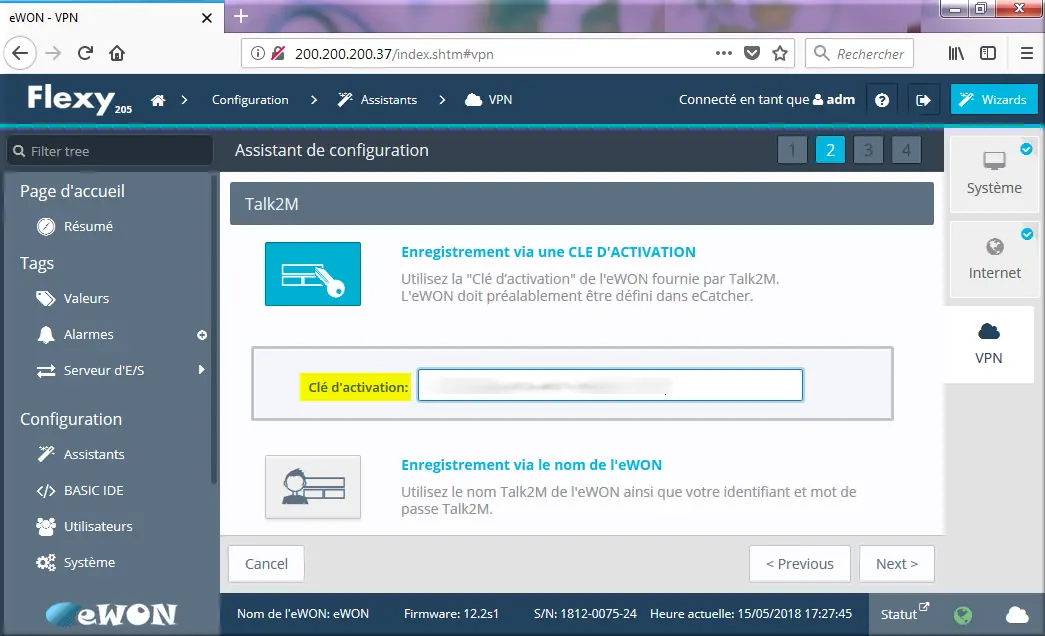Expand Alarmes with plus icon
The width and height of the screenshot is (1045, 636).
pos(202,335)
